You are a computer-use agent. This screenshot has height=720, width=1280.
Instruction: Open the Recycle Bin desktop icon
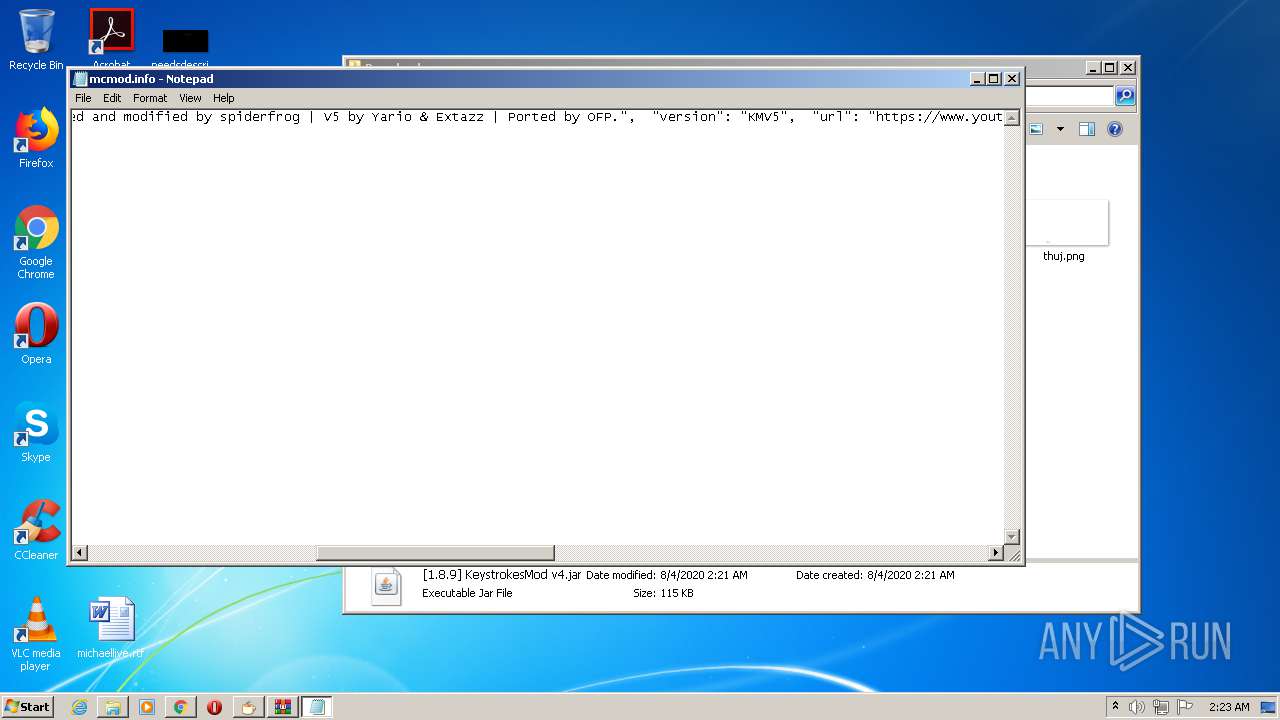36,40
